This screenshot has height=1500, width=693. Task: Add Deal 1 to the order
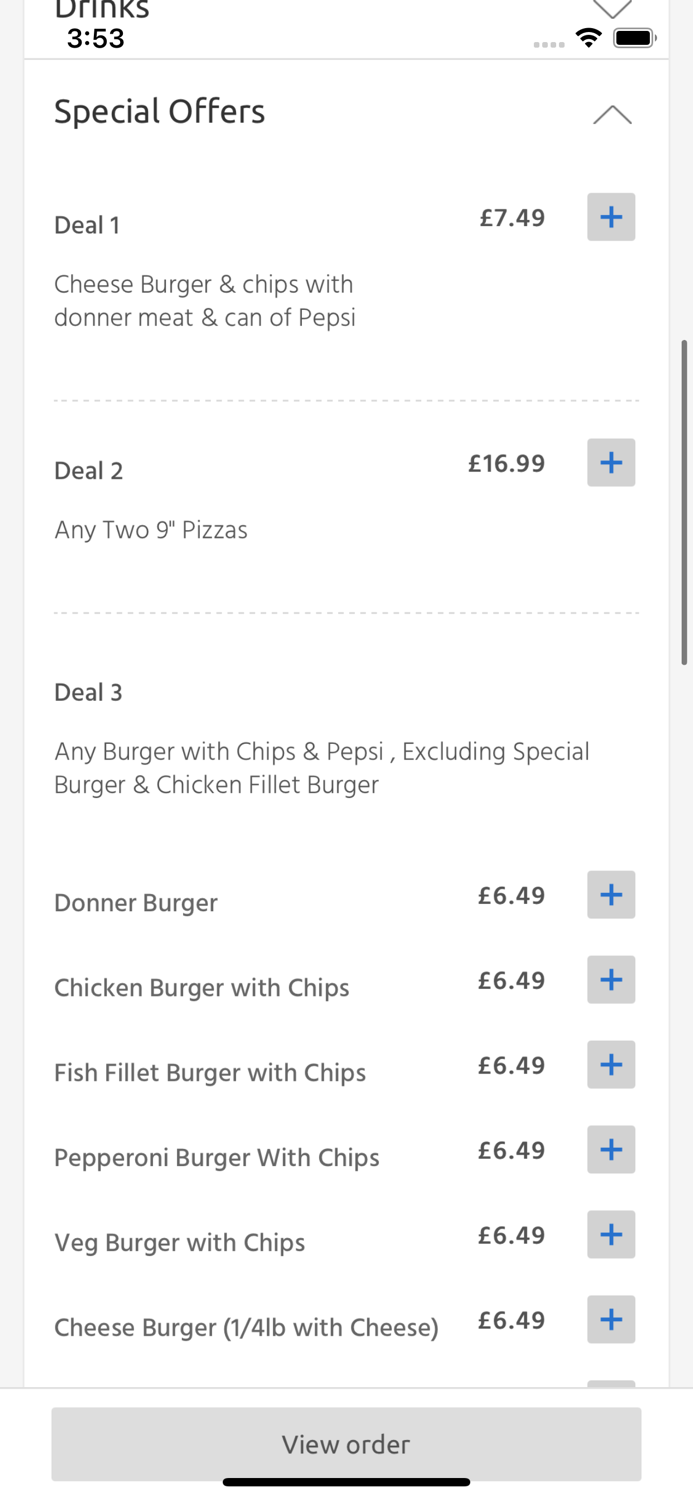[611, 217]
